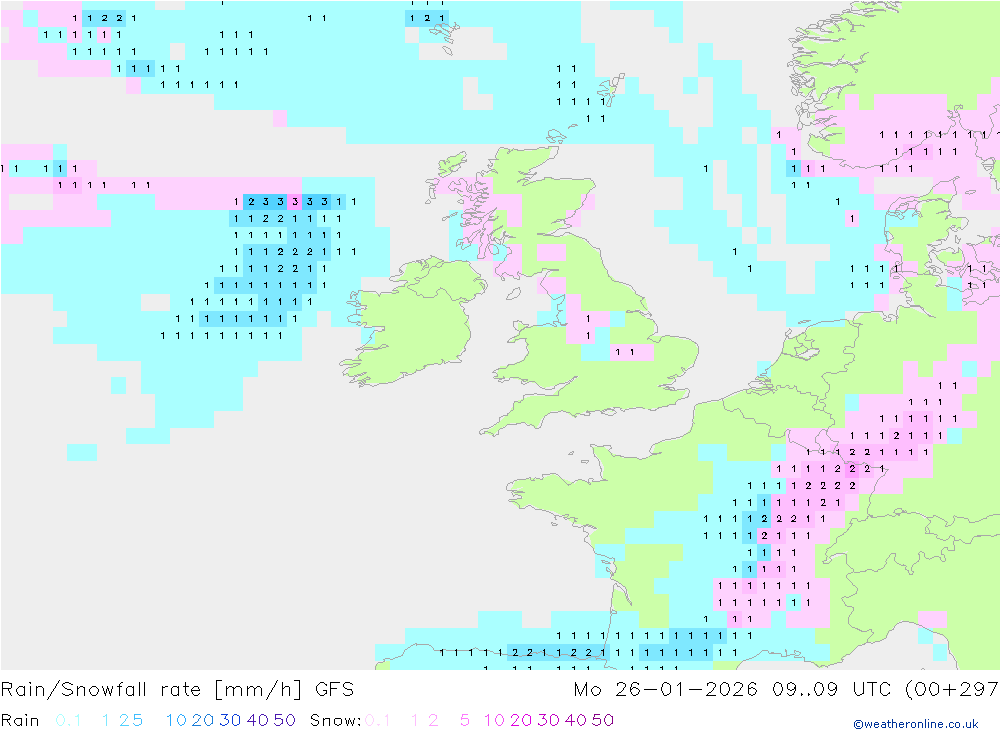Viewport: 1000px width, 733px height.
Task: Select the snow legend value 10
Action: (494, 720)
